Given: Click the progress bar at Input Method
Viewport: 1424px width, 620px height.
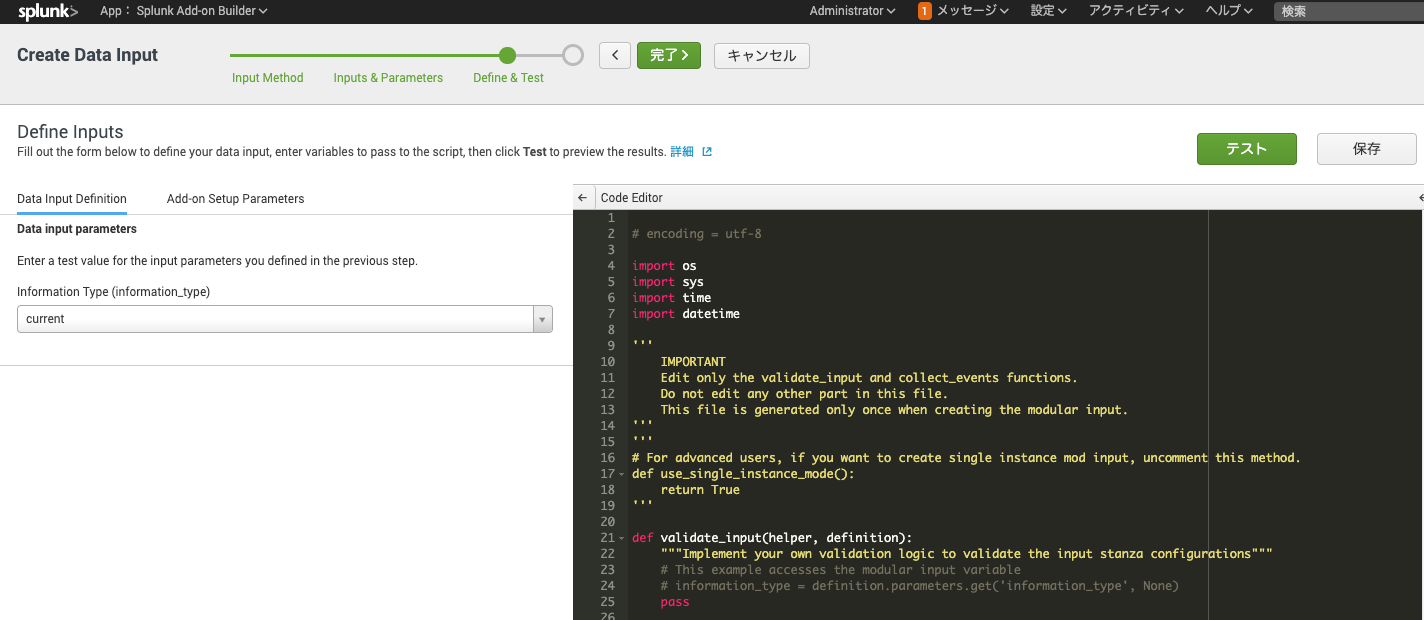Looking at the screenshot, I should click(x=268, y=57).
